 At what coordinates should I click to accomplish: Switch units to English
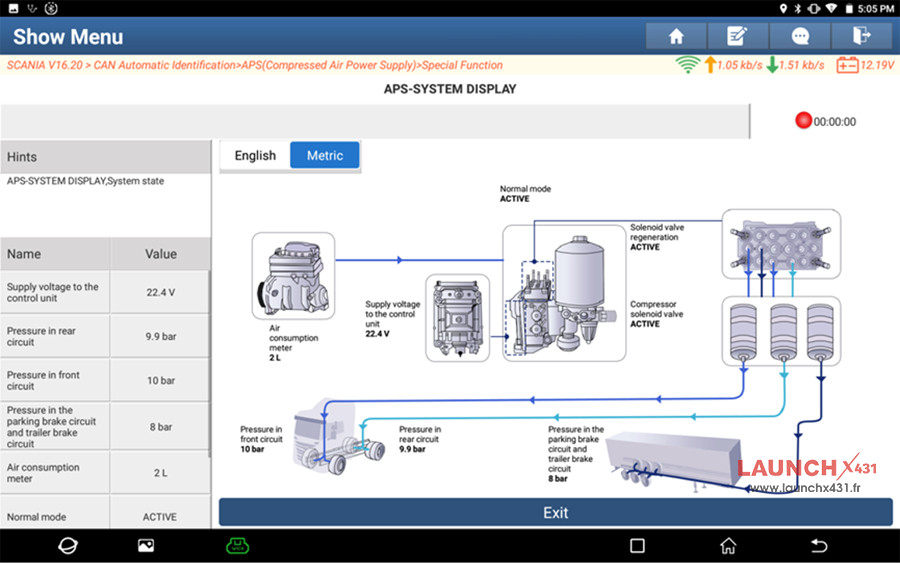(x=255, y=156)
